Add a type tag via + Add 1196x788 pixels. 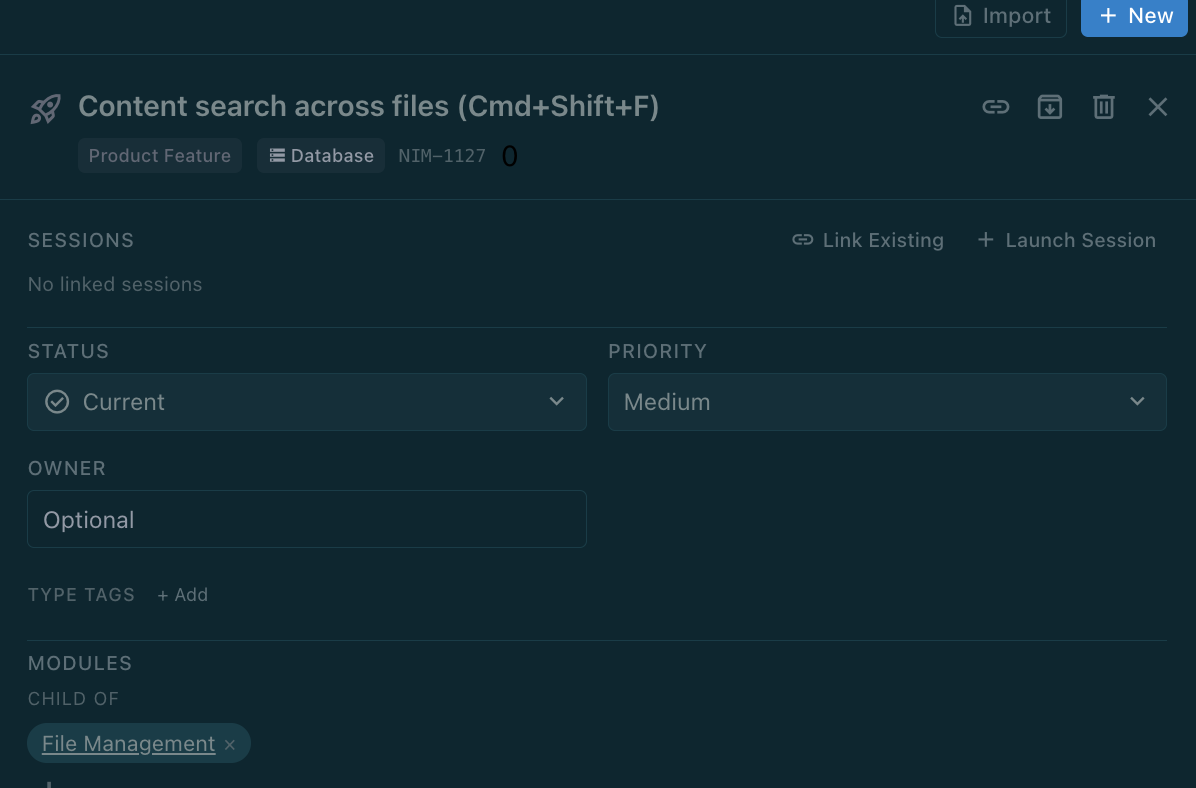pos(182,595)
